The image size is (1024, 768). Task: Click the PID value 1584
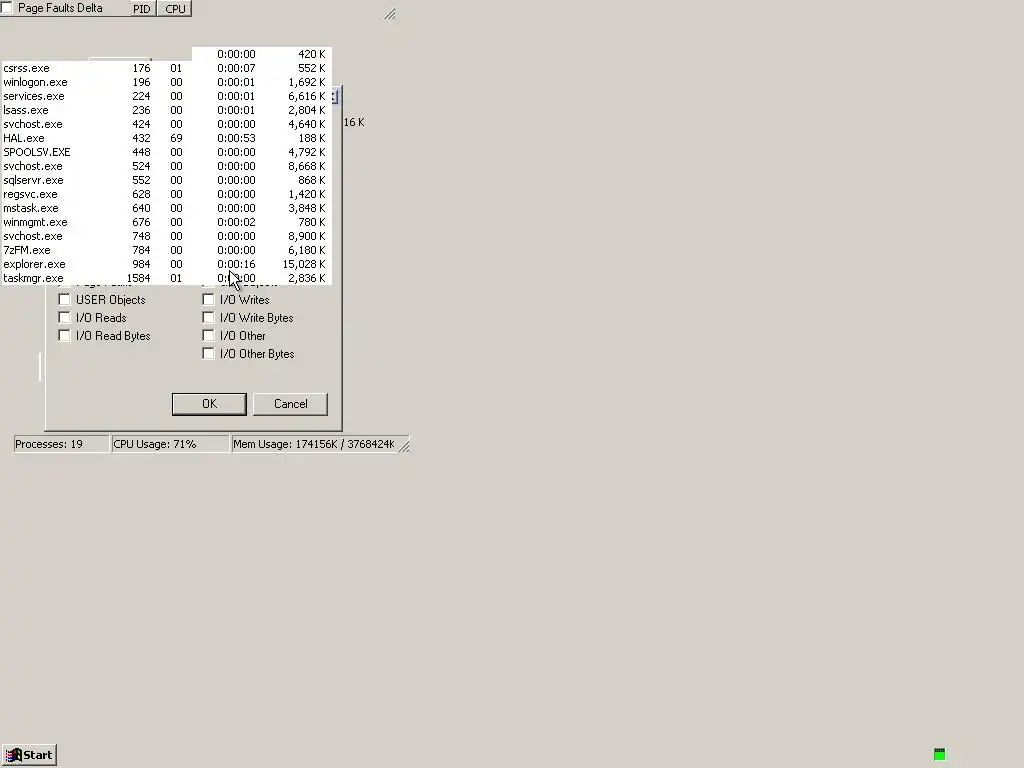click(138, 278)
